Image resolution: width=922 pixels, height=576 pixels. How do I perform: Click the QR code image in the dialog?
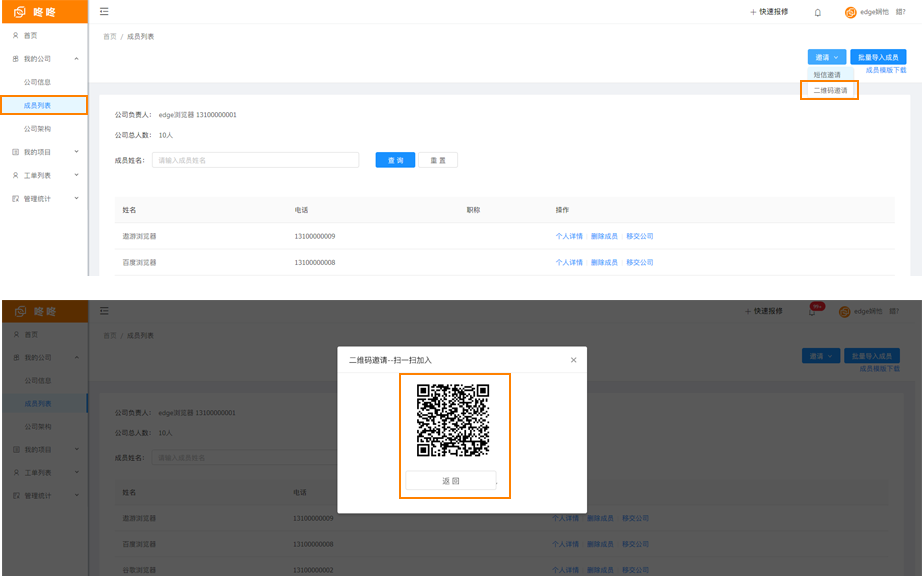click(x=453, y=420)
